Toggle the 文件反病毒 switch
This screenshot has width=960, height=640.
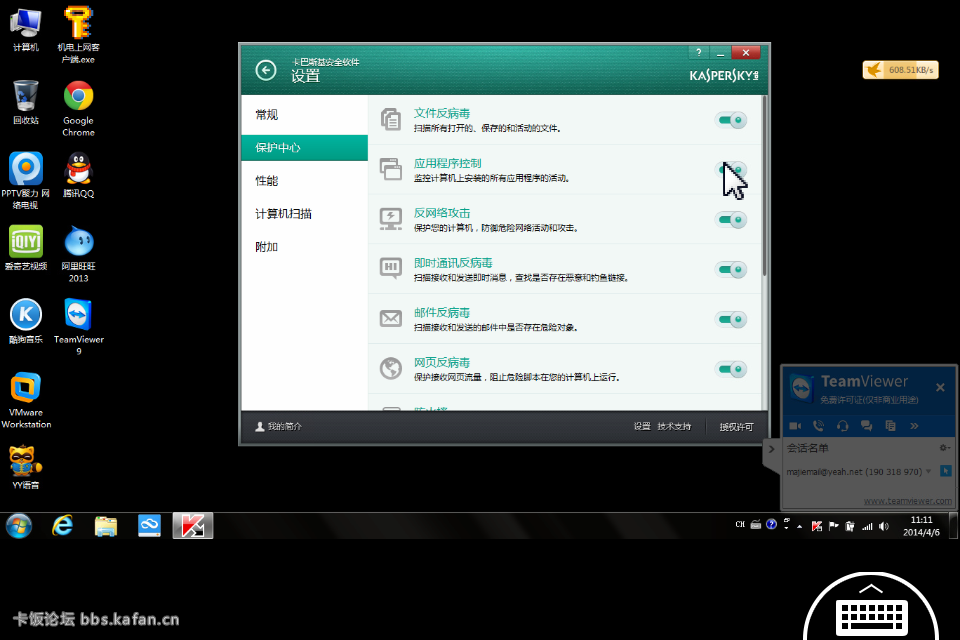tap(730, 119)
